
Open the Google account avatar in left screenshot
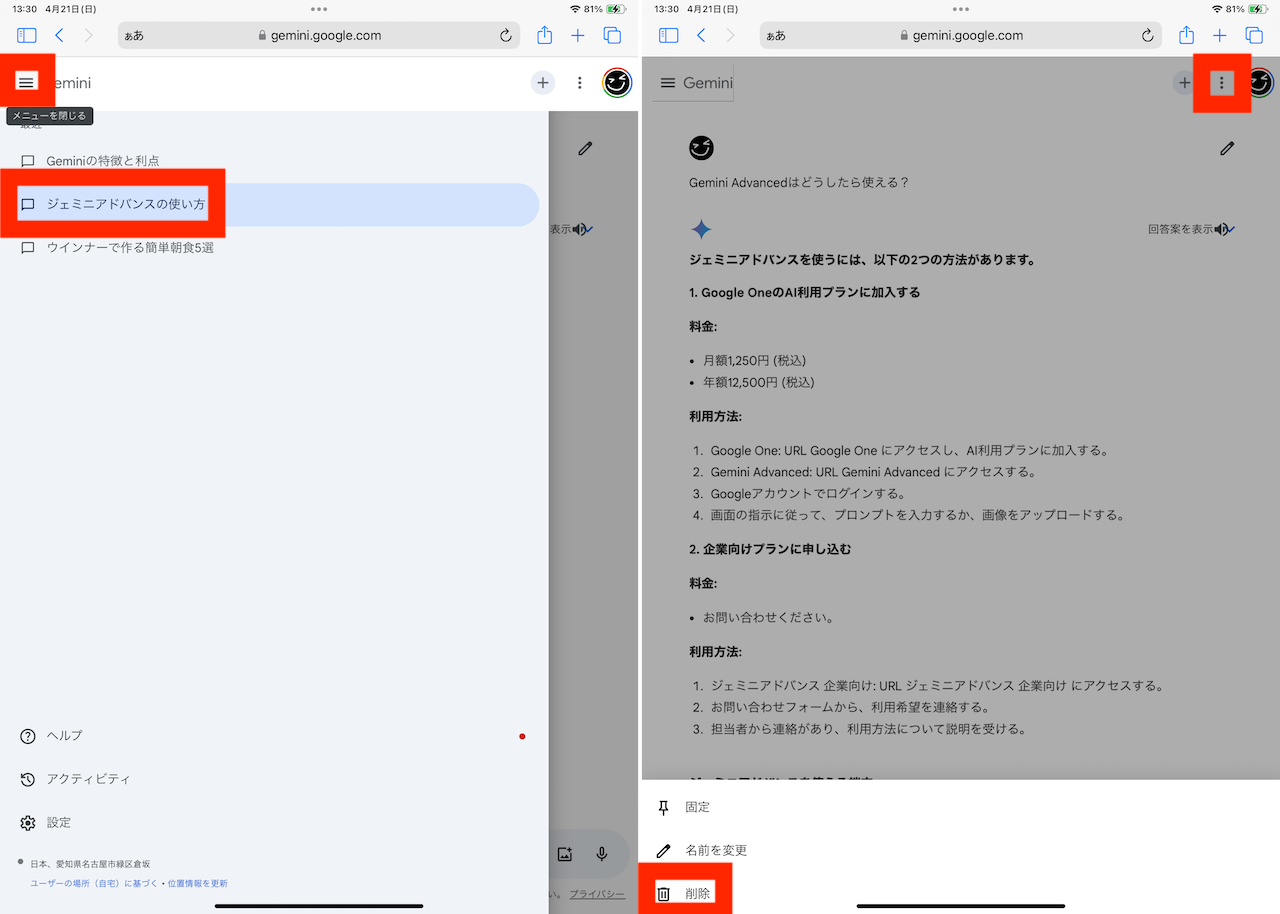tap(617, 83)
